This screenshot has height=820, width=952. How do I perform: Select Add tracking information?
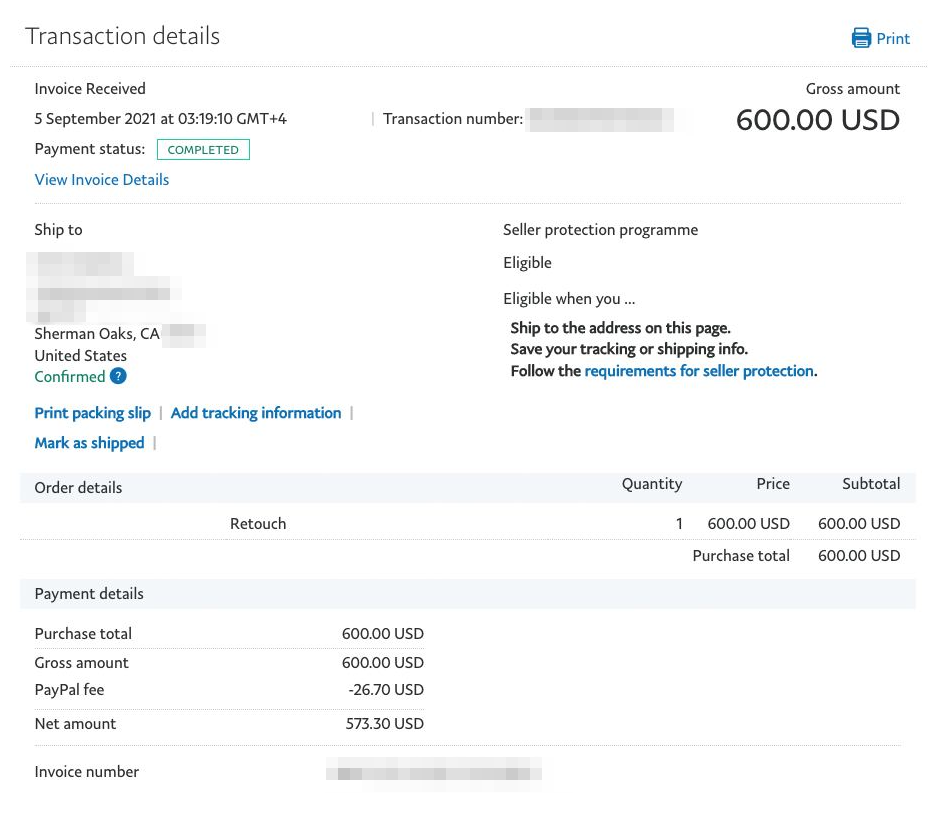256,413
